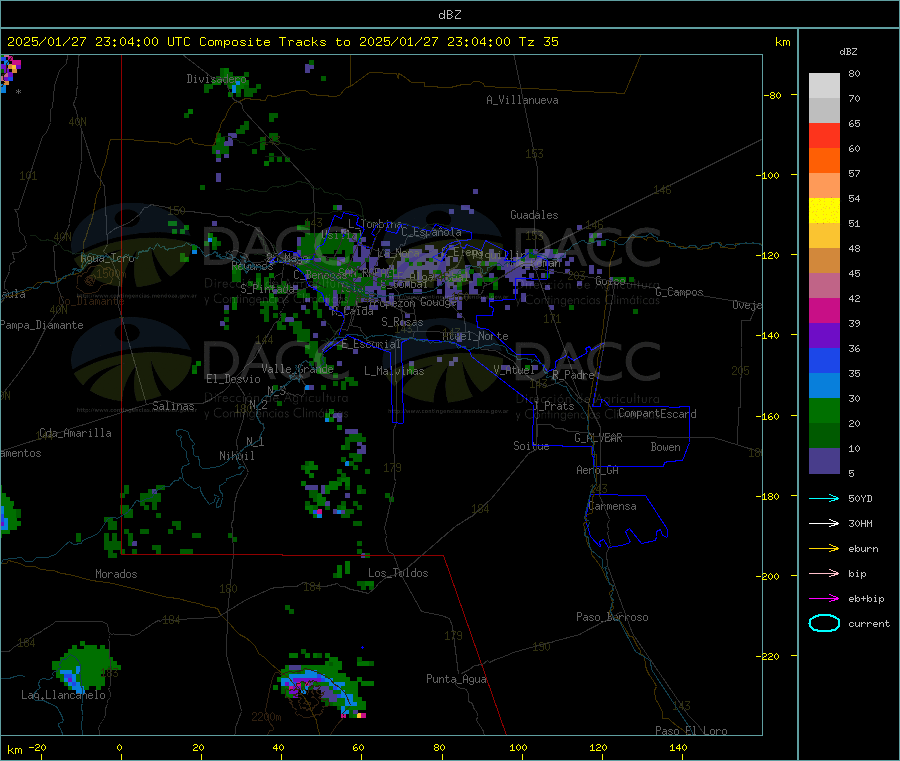Click the Nihuil map label
This screenshot has width=900, height=761.
(x=236, y=456)
